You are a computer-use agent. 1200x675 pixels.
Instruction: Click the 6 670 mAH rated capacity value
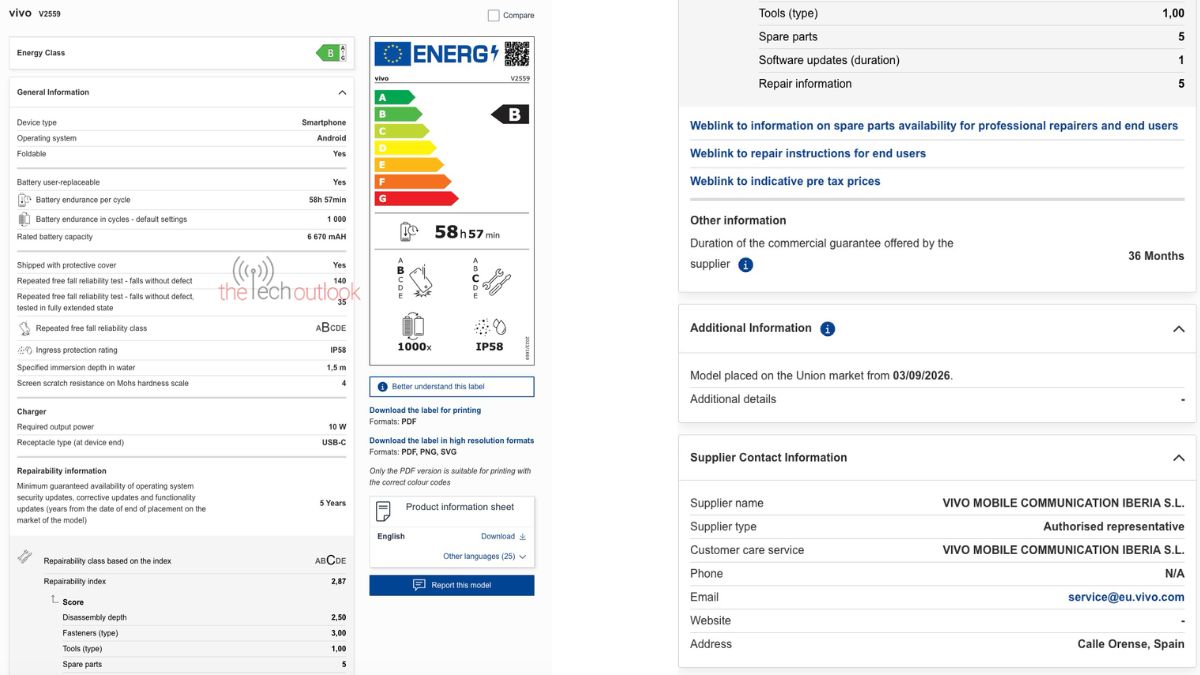(x=327, y=237)
